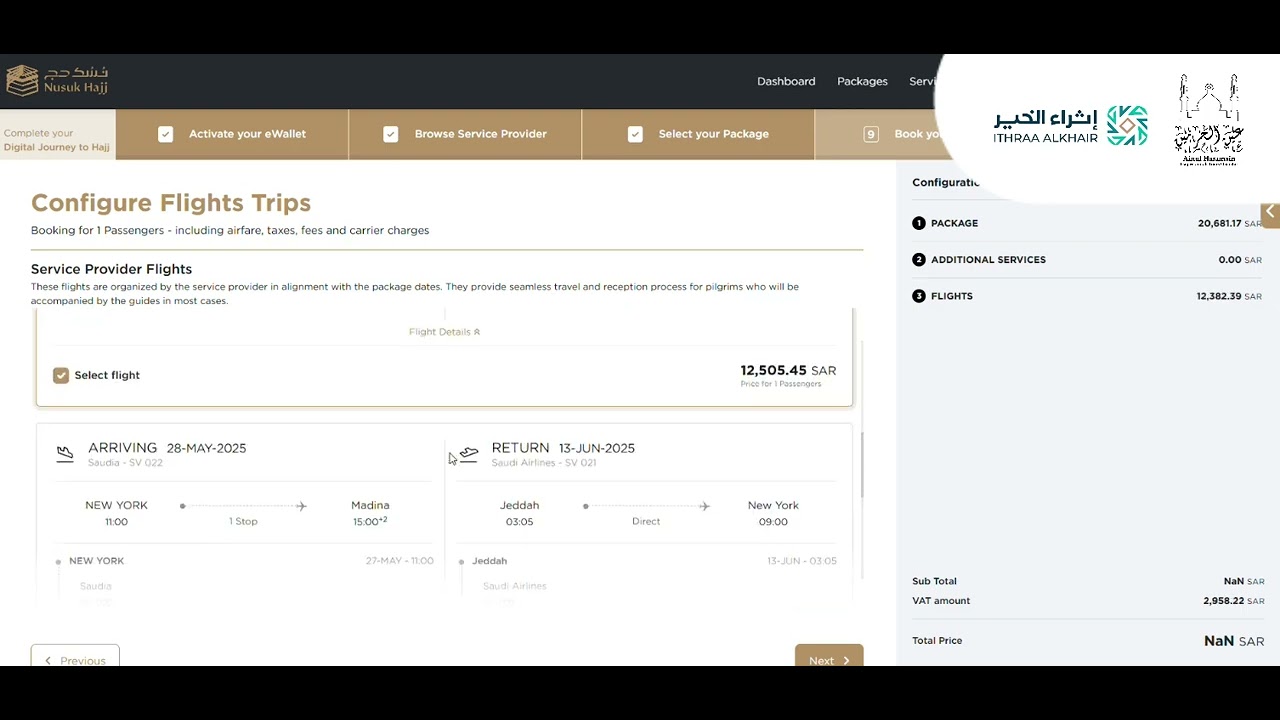Select the FLIGHTS summary row
Screen dimensions: 1280x720
point(1087,296)
